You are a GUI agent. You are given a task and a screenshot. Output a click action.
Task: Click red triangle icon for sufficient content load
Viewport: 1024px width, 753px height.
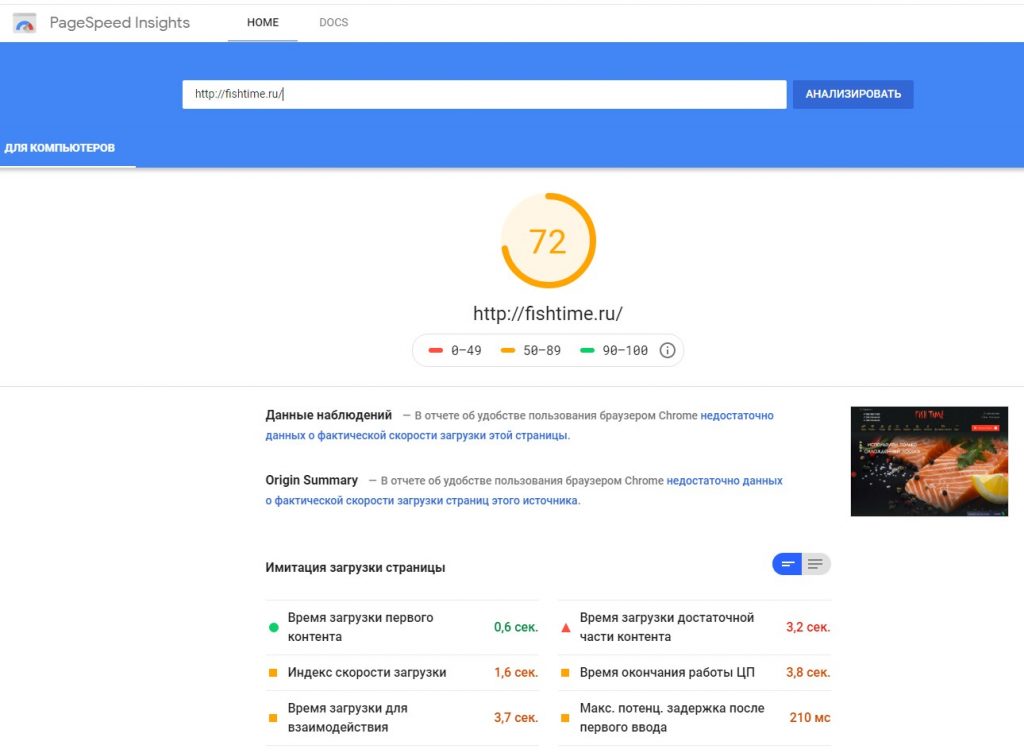click(x=566, y=628)
